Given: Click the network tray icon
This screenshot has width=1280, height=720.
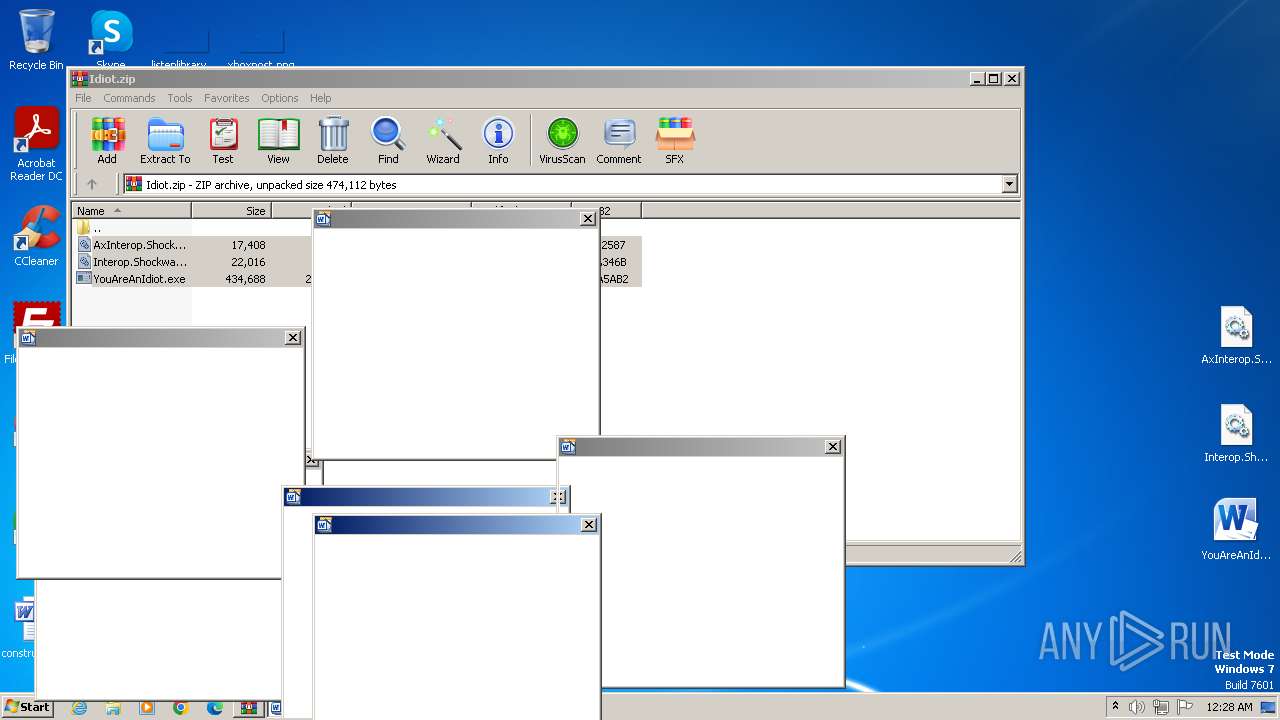Looking at the screenshot, I should 1161,707.
